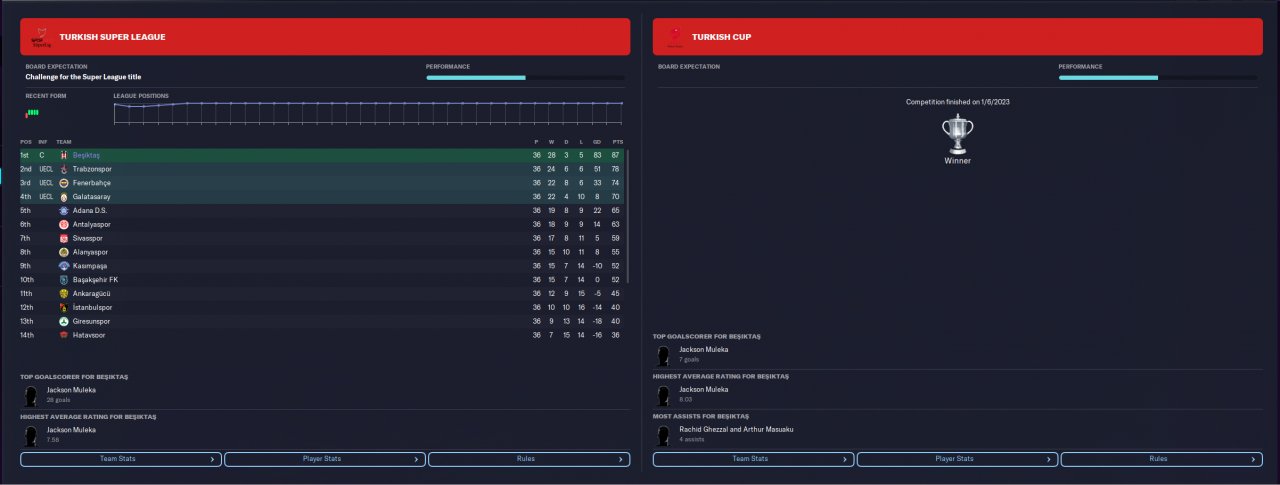Click the TEAM column header
The height and width of the screenshot is (485, 1280).
63,142
